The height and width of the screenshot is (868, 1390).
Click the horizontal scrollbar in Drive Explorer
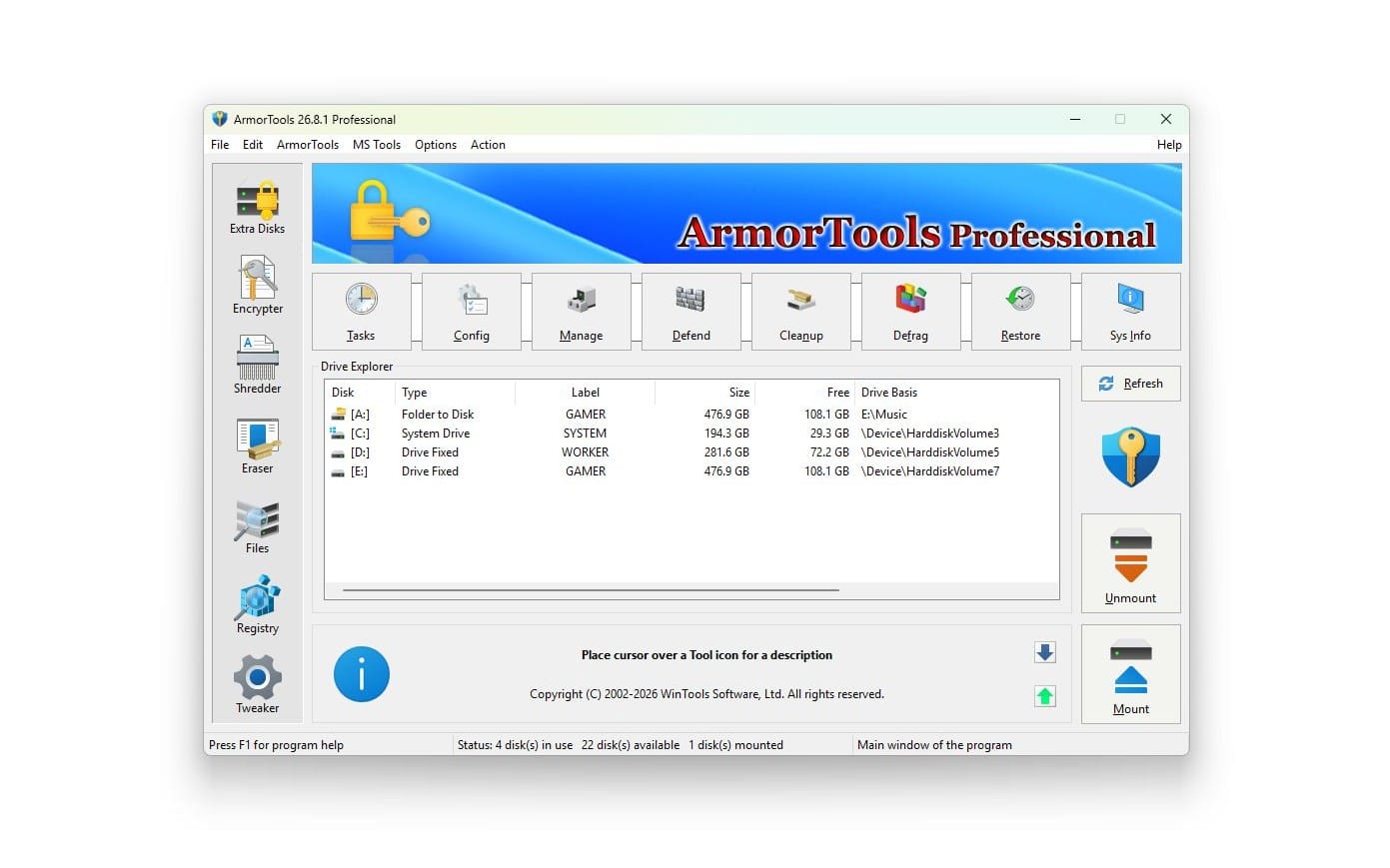tap(591, 590)
